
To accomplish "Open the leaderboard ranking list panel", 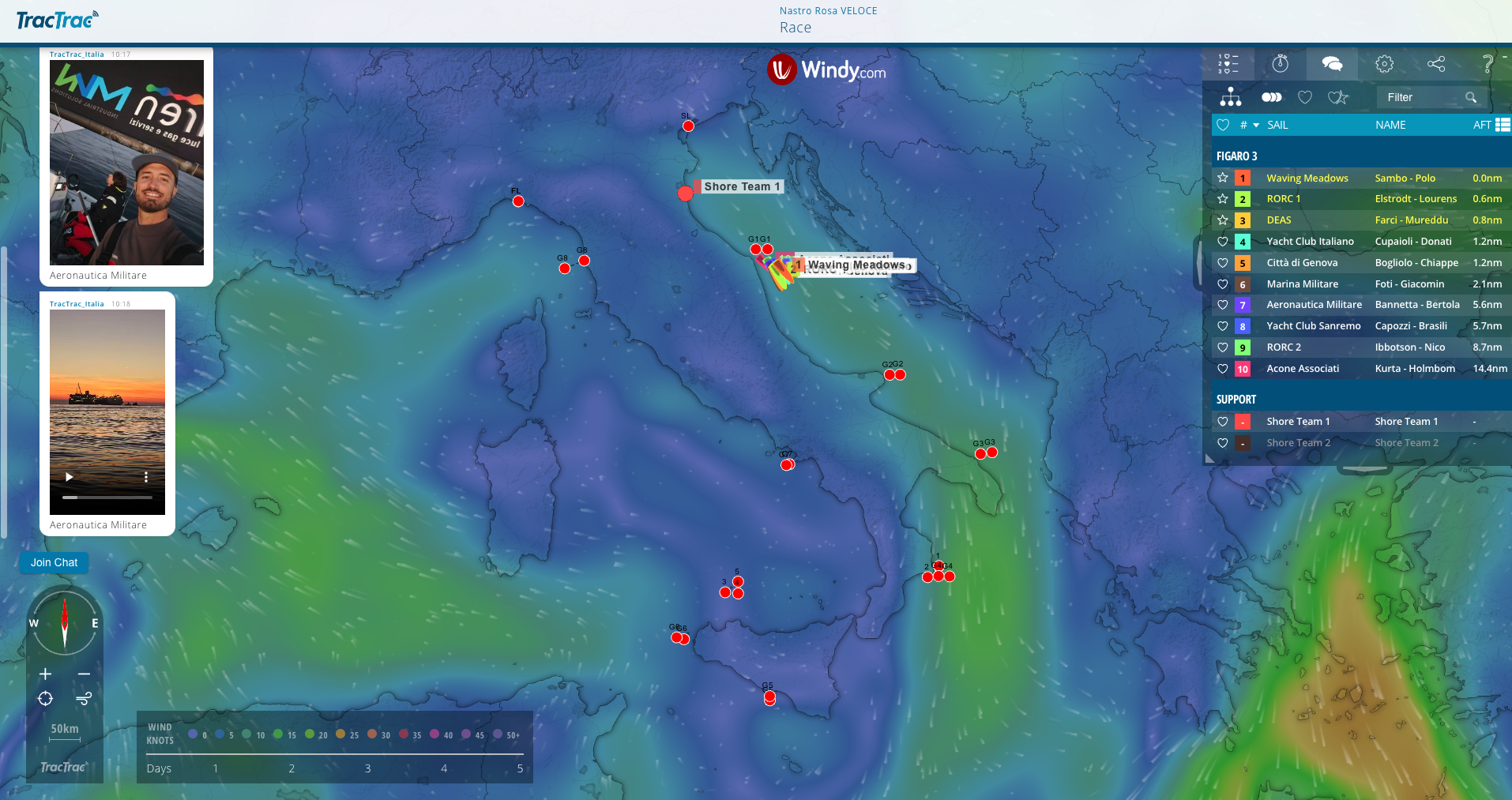I will coord(1228,64).
